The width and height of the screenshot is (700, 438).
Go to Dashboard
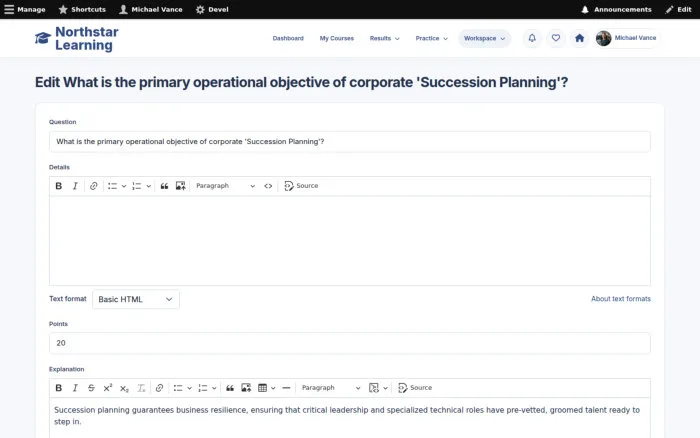[288, 38]
